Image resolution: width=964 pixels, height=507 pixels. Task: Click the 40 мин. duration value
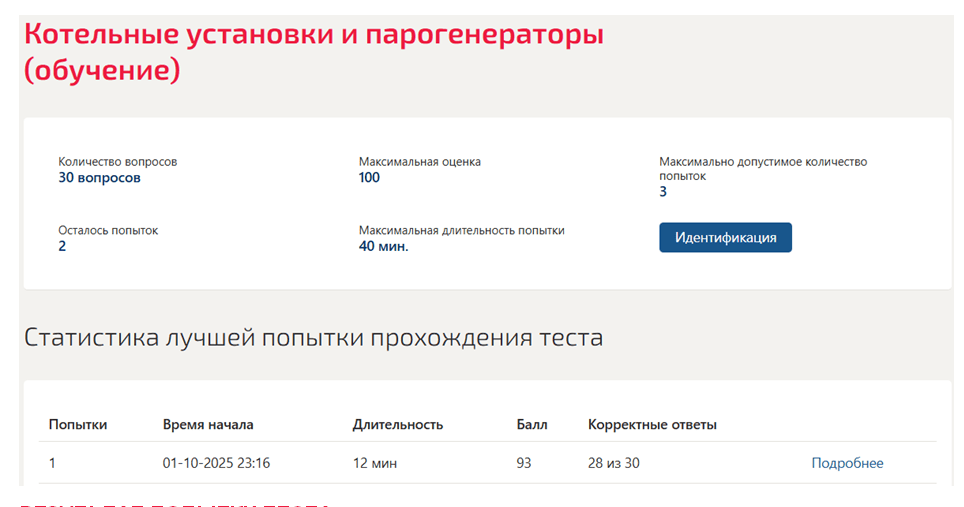point(384,246)
